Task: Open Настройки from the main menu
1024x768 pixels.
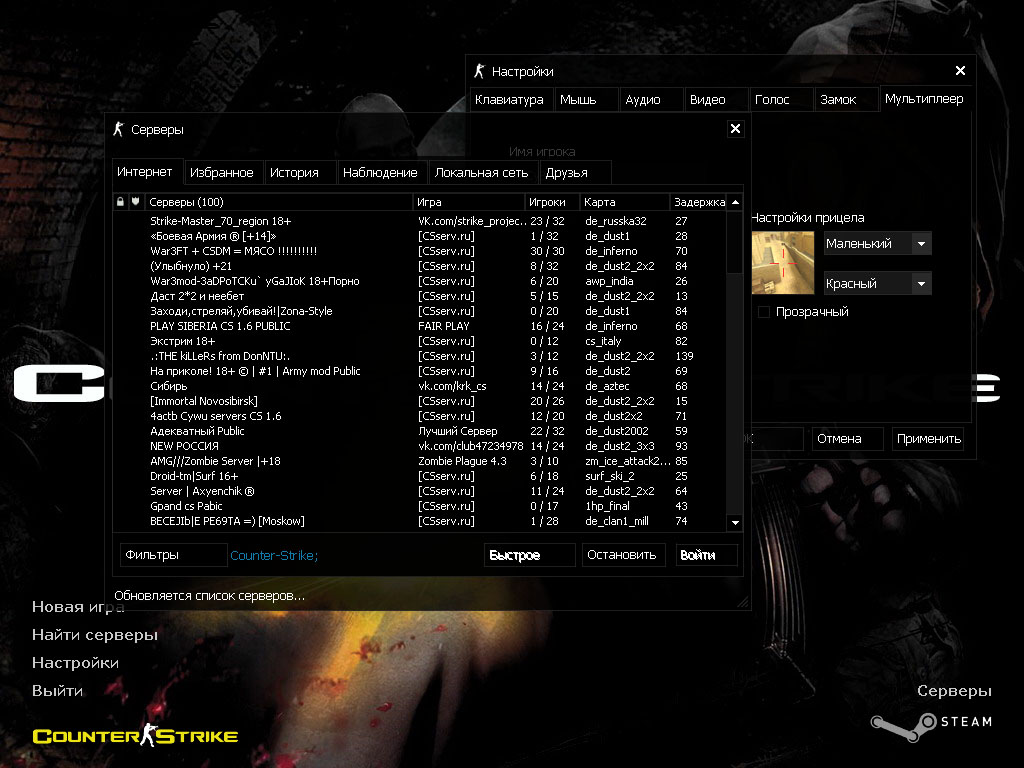Action: (75, 663)
